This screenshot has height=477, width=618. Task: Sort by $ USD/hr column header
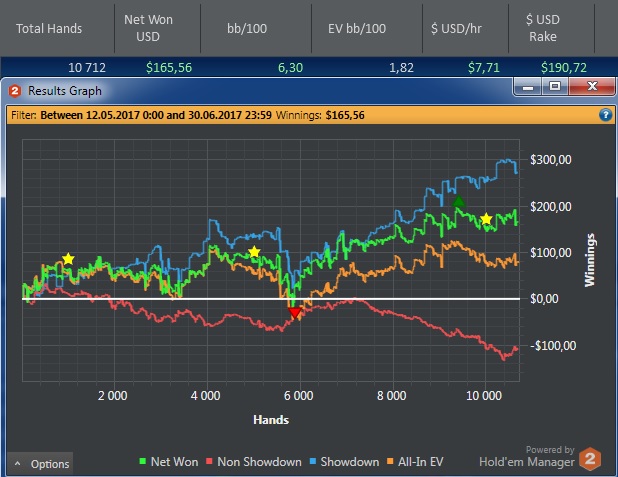coord(465,28)
